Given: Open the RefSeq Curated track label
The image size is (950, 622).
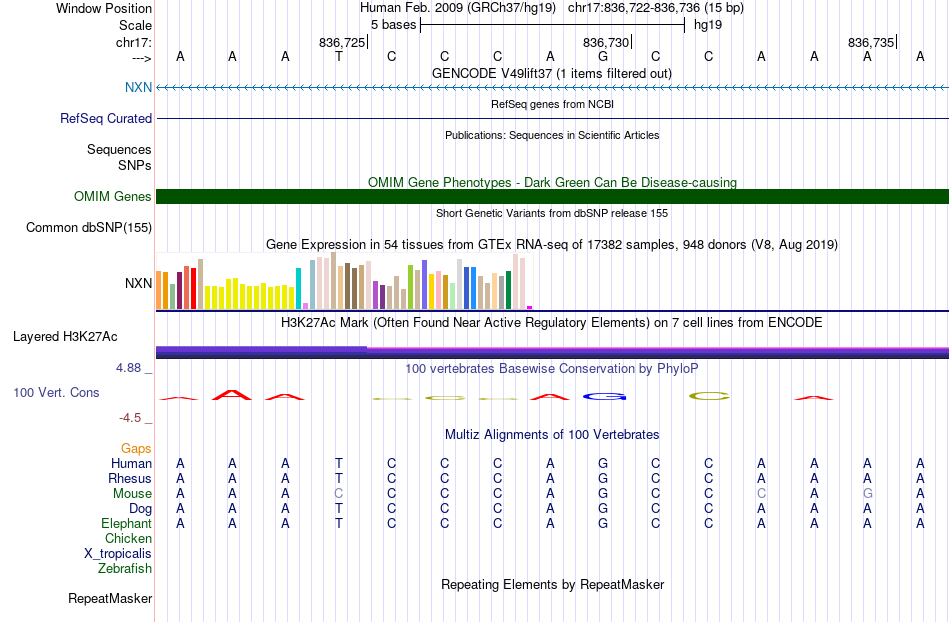Looking at the screenshot, I should coord(105,118).
